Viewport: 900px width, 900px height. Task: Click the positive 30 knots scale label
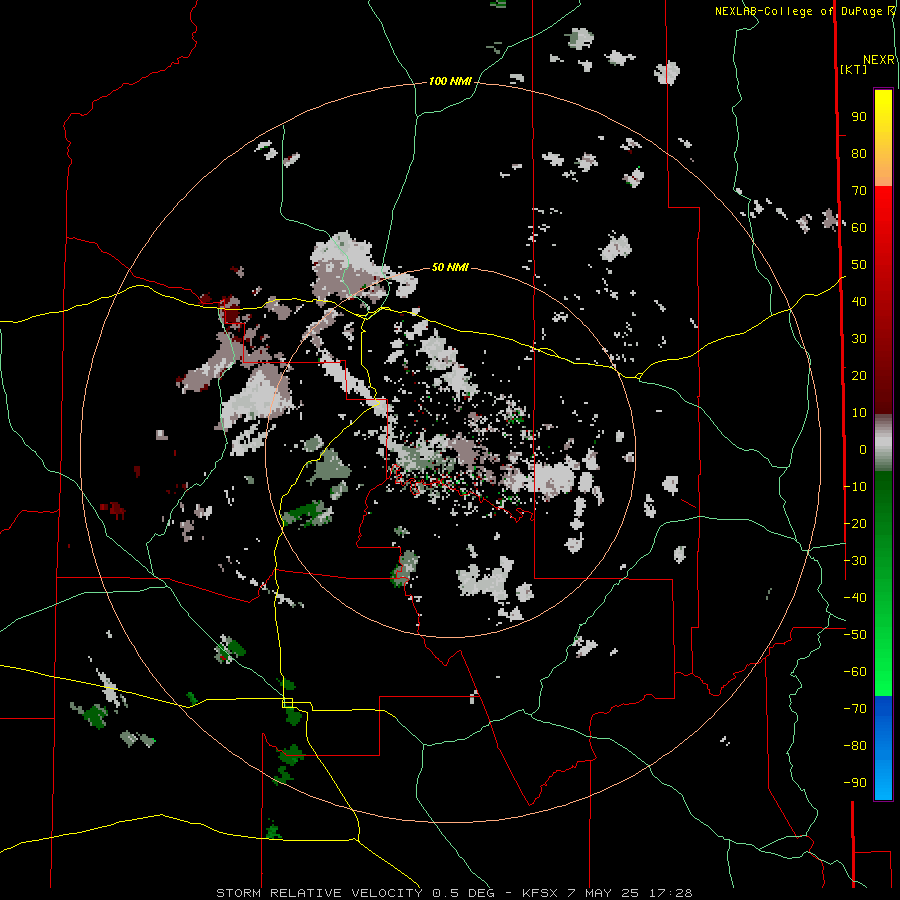point(859,339)
